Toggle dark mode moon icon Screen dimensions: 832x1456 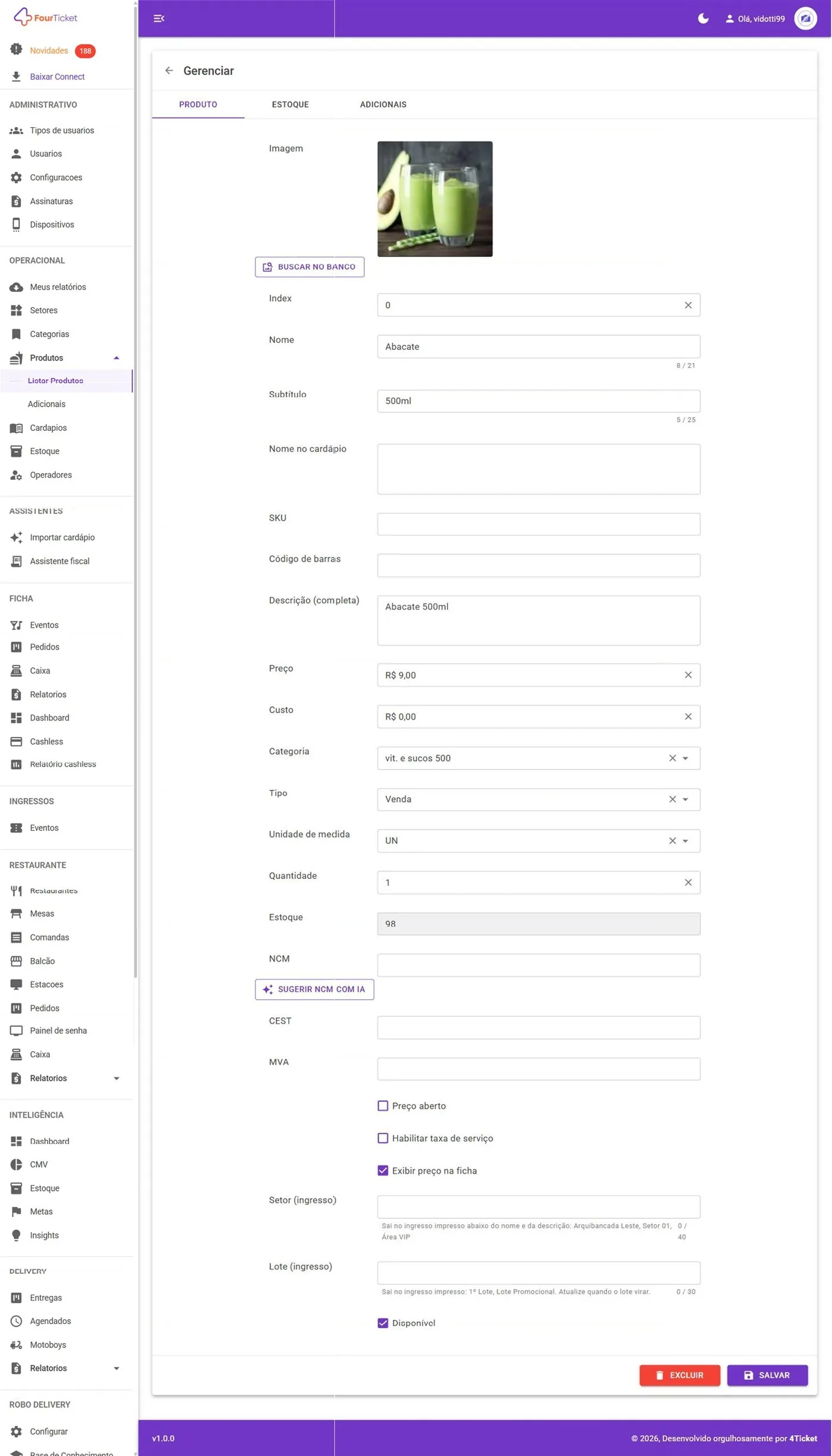[703, 18]
